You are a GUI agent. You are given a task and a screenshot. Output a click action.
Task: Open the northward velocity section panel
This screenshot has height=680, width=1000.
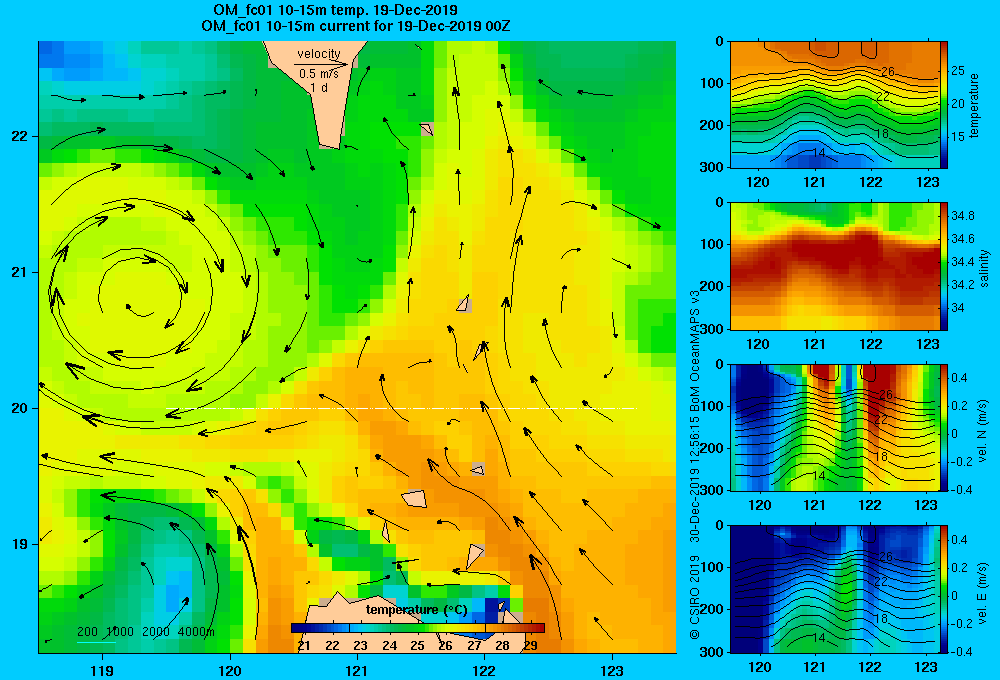[834, 427]
